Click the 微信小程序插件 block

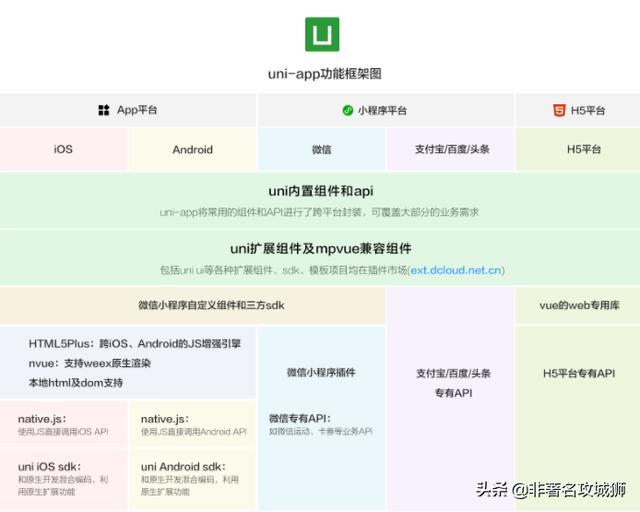[321, 372]
